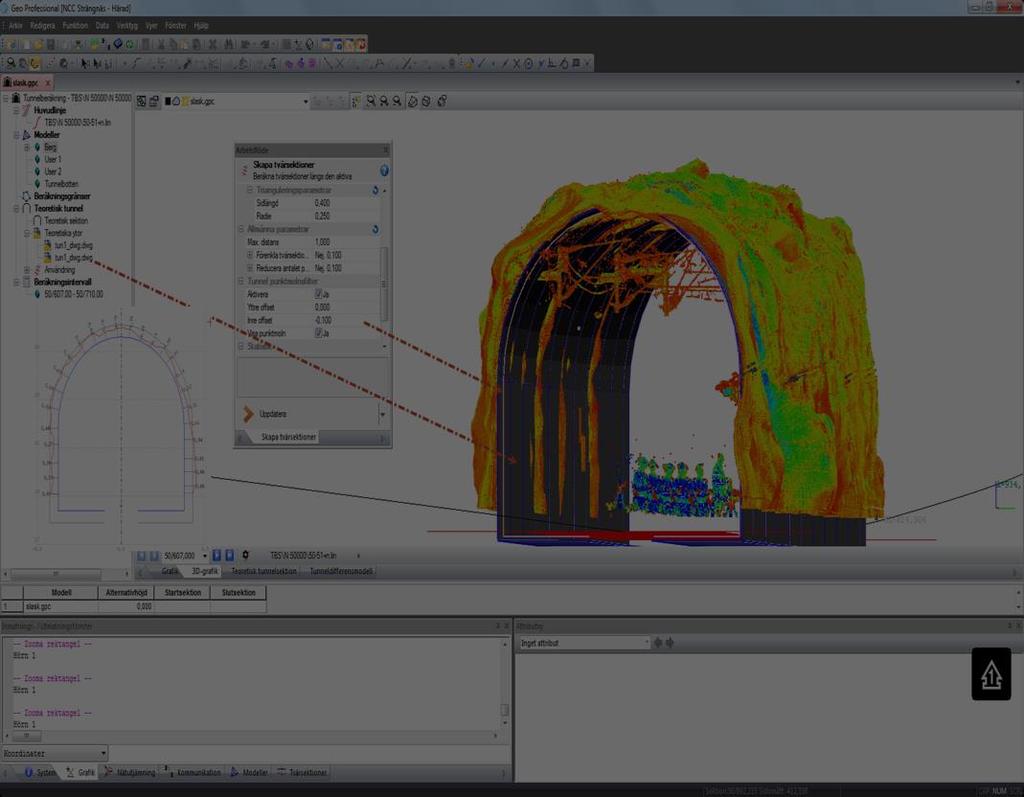The width and height of the screenshot is (1024, 797).
Task: Open the Kommunikation bottom tab
Action: coord(193,772)
